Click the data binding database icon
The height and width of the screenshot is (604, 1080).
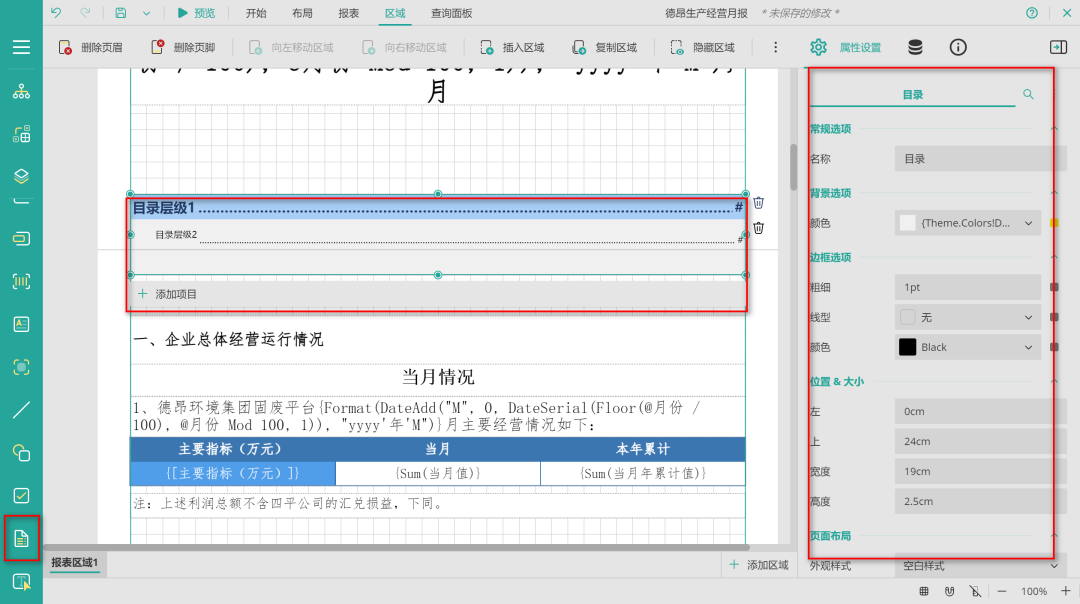[x=915, y=47]
